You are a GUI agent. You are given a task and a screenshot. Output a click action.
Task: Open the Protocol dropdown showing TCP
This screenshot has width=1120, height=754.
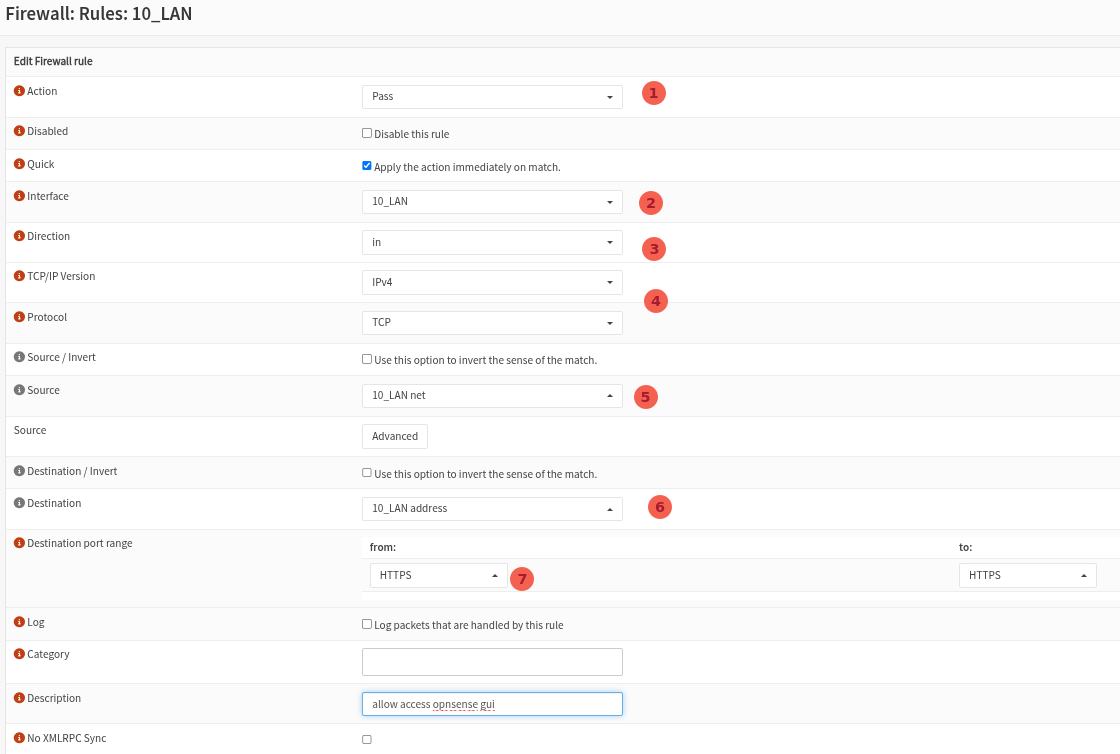pos(492,322)
